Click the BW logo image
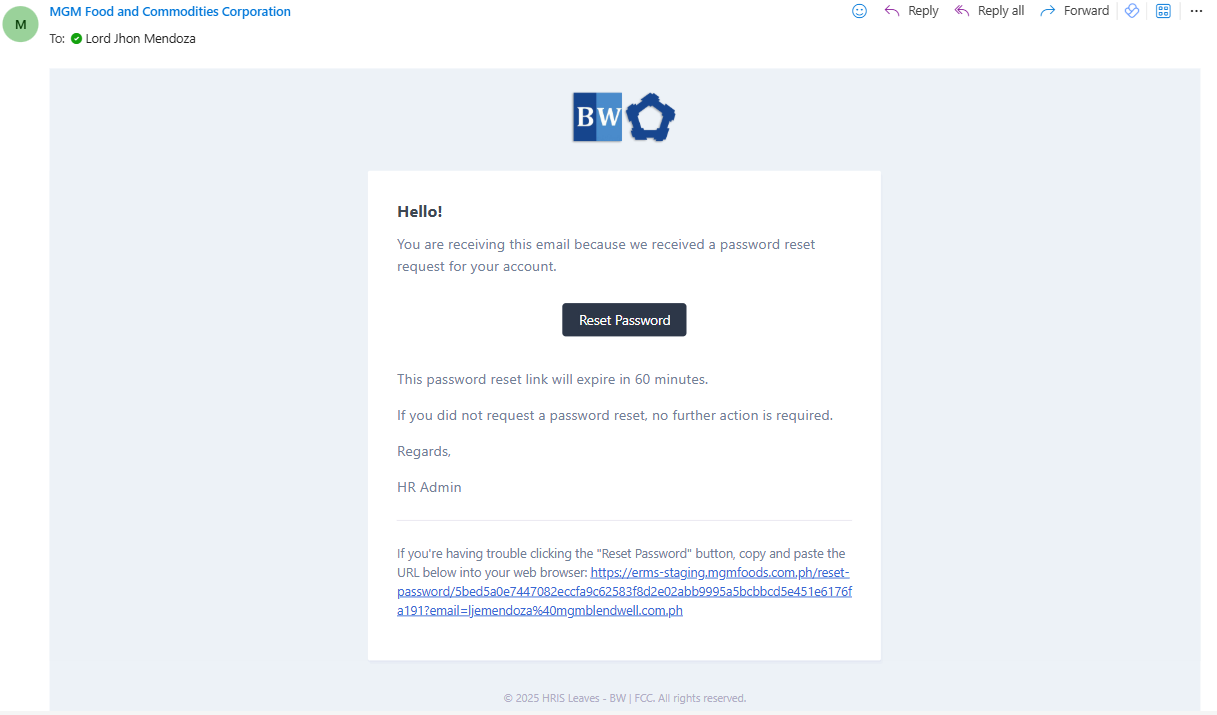Image resolution: width=1217 pixels, height=715 pixels. [x=597, y=117]
